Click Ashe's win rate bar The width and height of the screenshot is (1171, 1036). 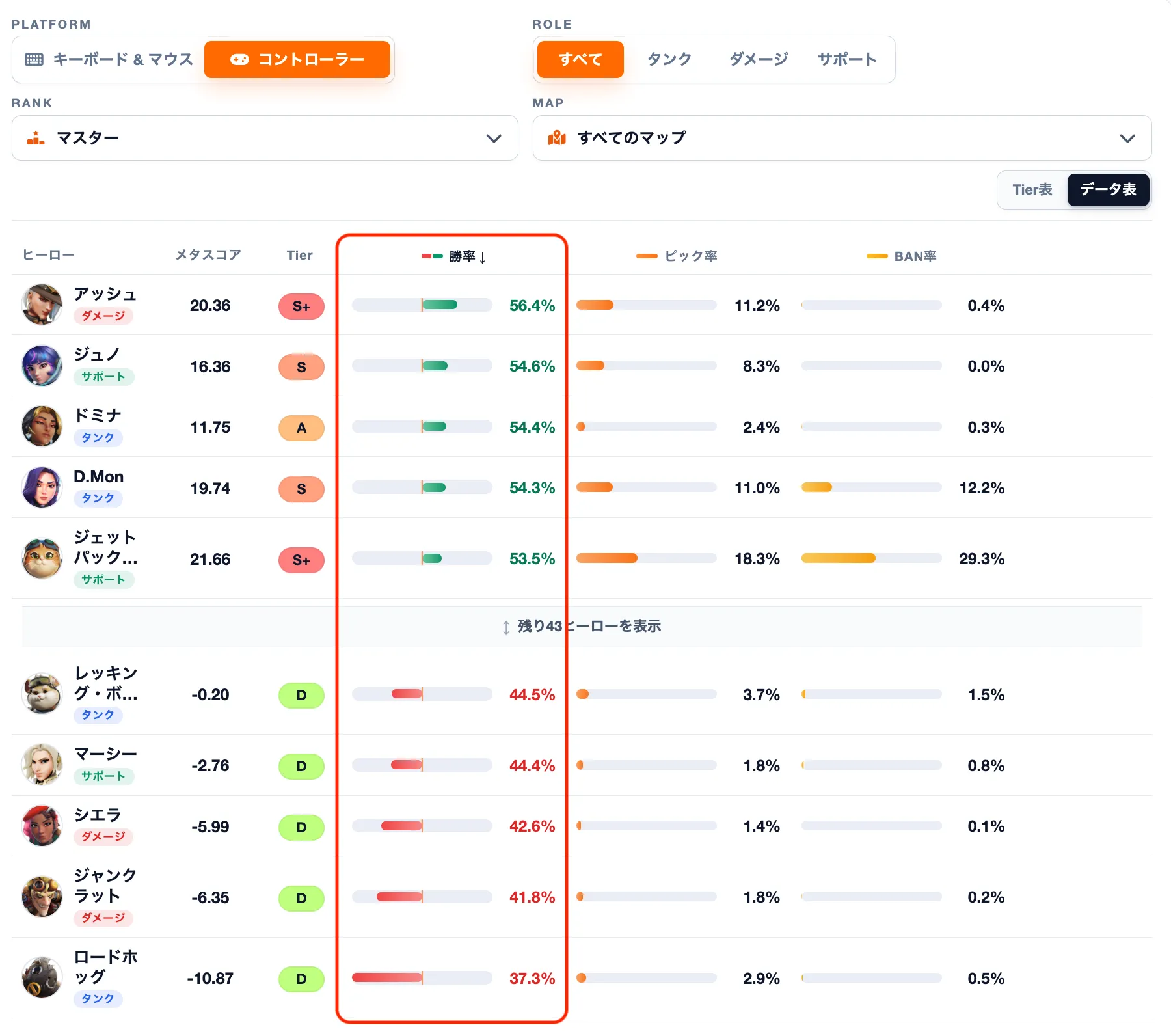[x=422, y=305]
